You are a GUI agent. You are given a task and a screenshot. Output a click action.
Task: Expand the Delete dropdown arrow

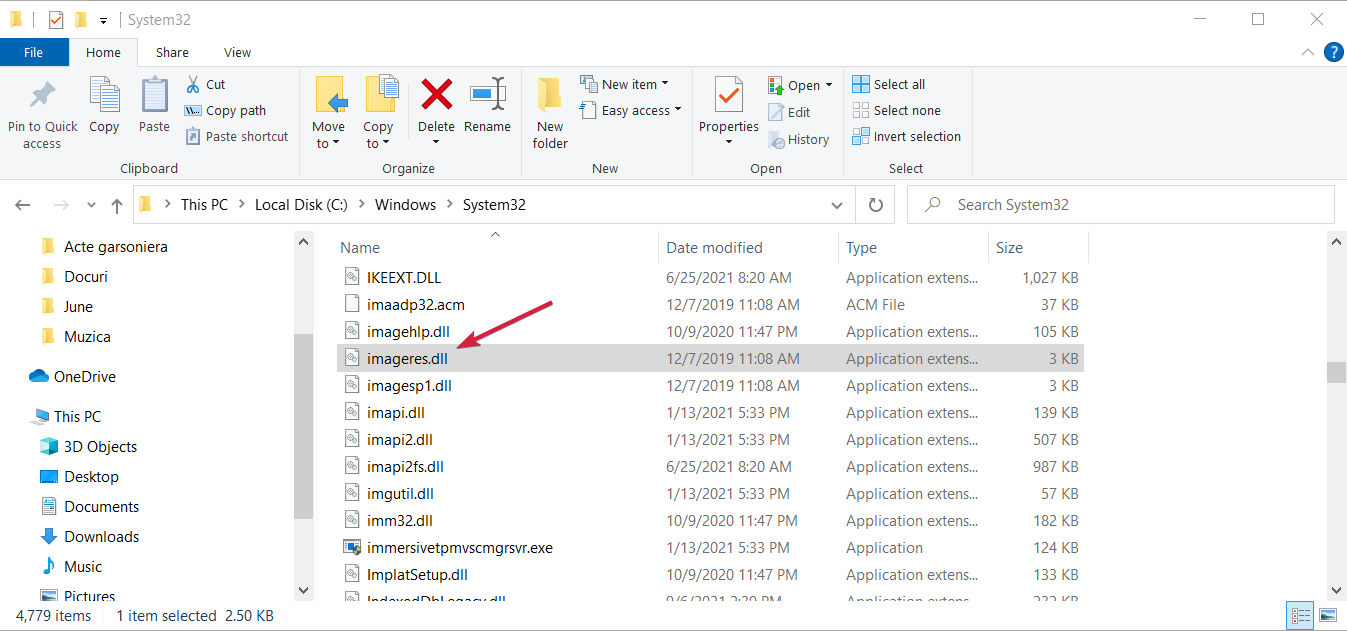[x=436, y=143]
